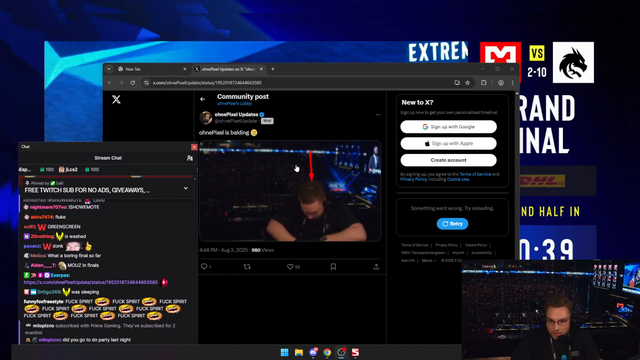
Task: Open the purple chat app on taskbar
Action: 313,352
